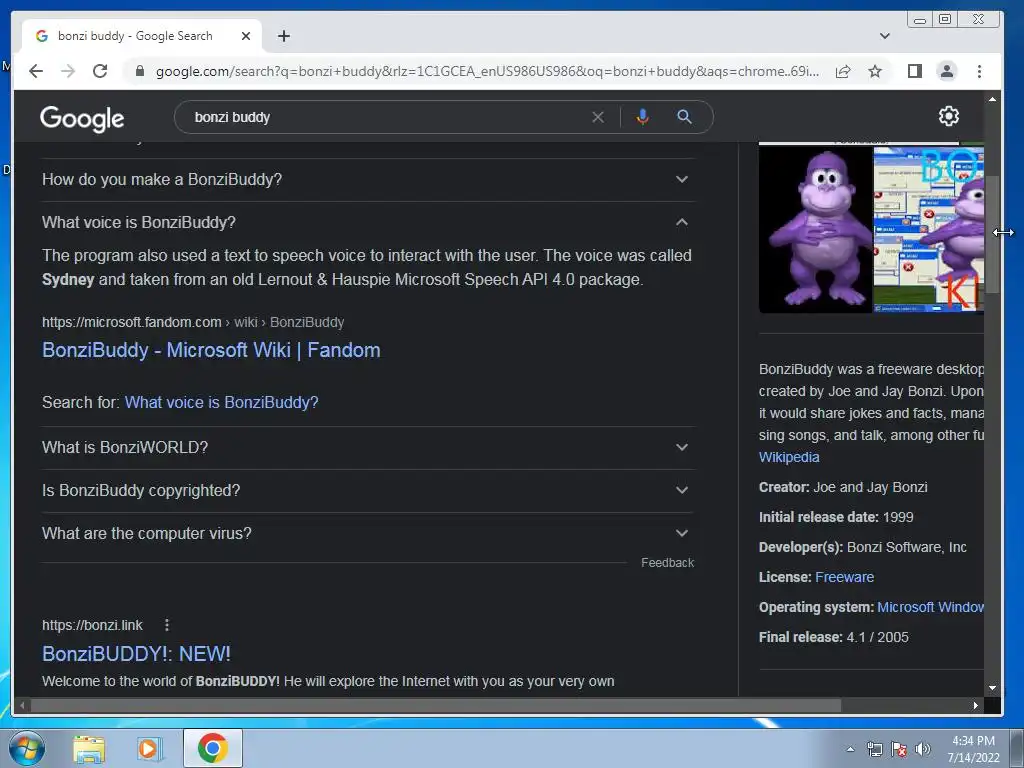Screen dimensions: 1024x768
Task: Close the bonzi buddy search tab
Action: pyautogui.click(x=246, y=36)
